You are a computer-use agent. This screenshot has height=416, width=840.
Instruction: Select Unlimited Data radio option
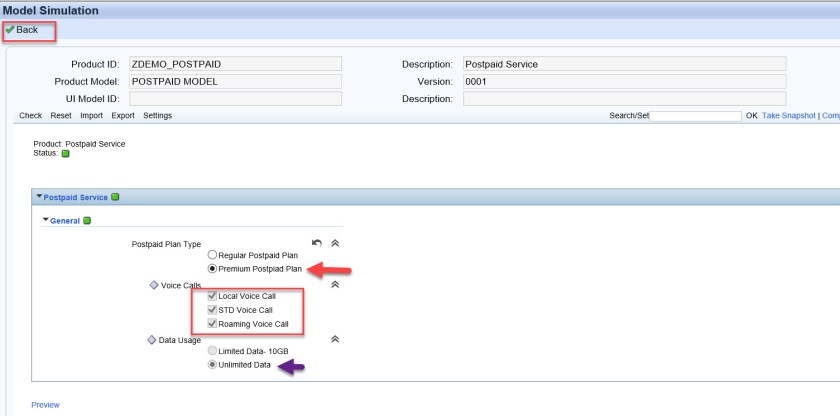[212, 365]
